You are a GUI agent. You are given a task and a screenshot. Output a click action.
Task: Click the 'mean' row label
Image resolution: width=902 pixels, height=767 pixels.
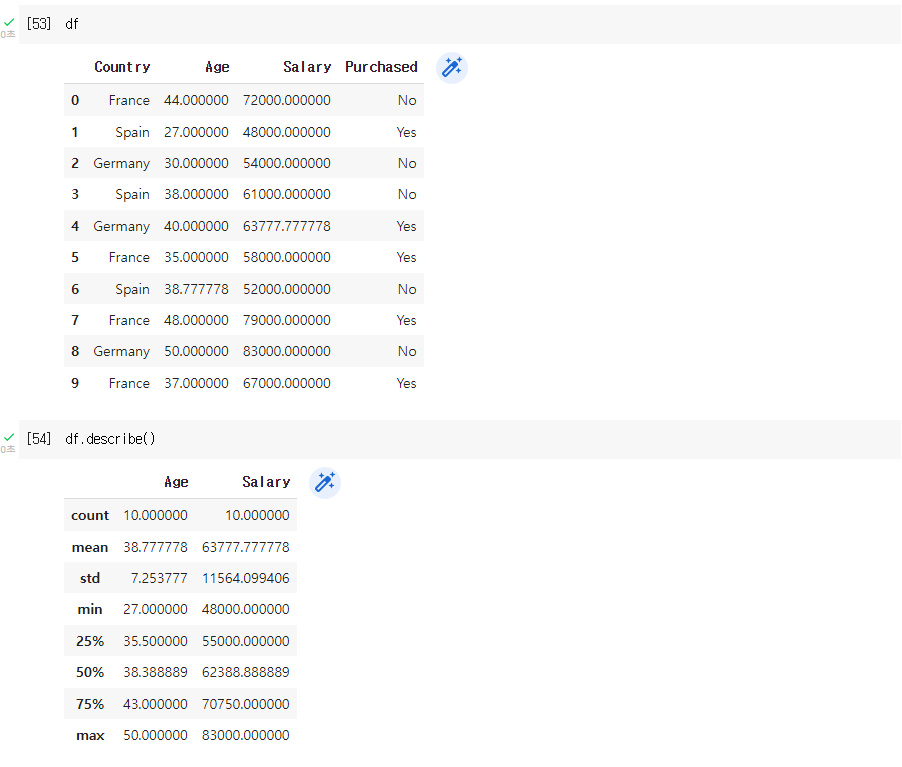[90, 548]
